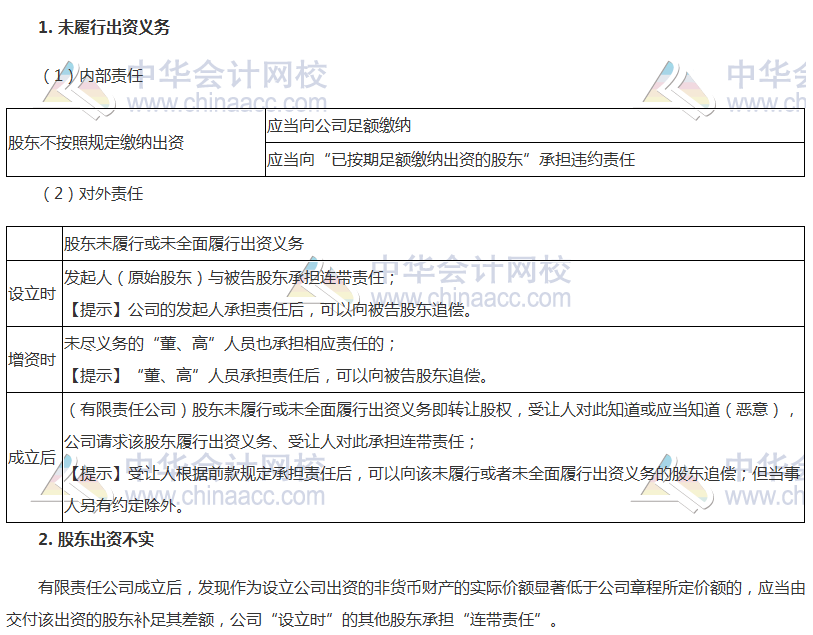Click the line 未尽义务的"董、高"人员也承担相应责任的

pos(230,343)
